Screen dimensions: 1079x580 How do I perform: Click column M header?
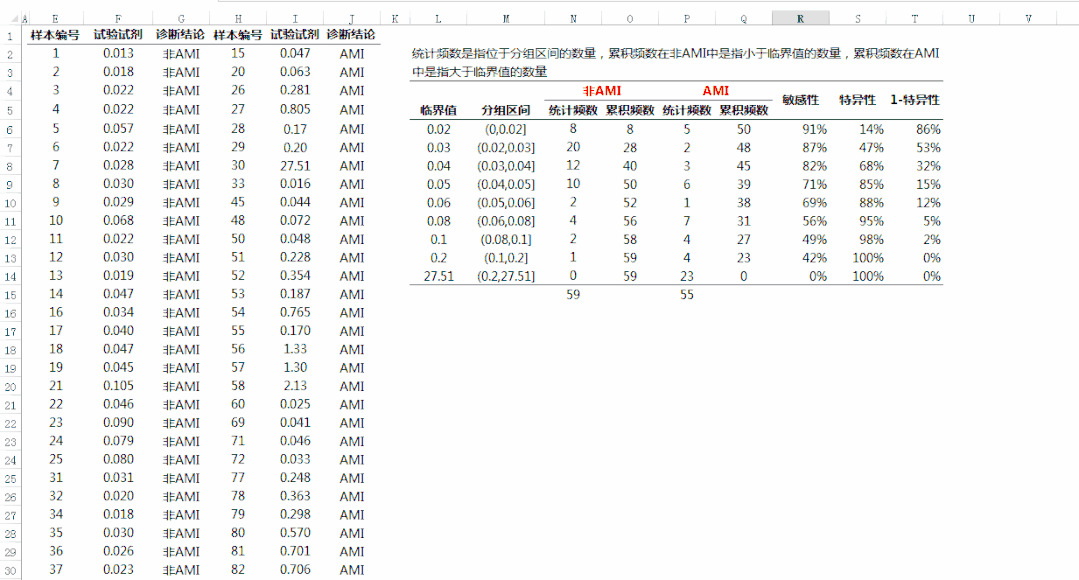click(x=505, y=18)
